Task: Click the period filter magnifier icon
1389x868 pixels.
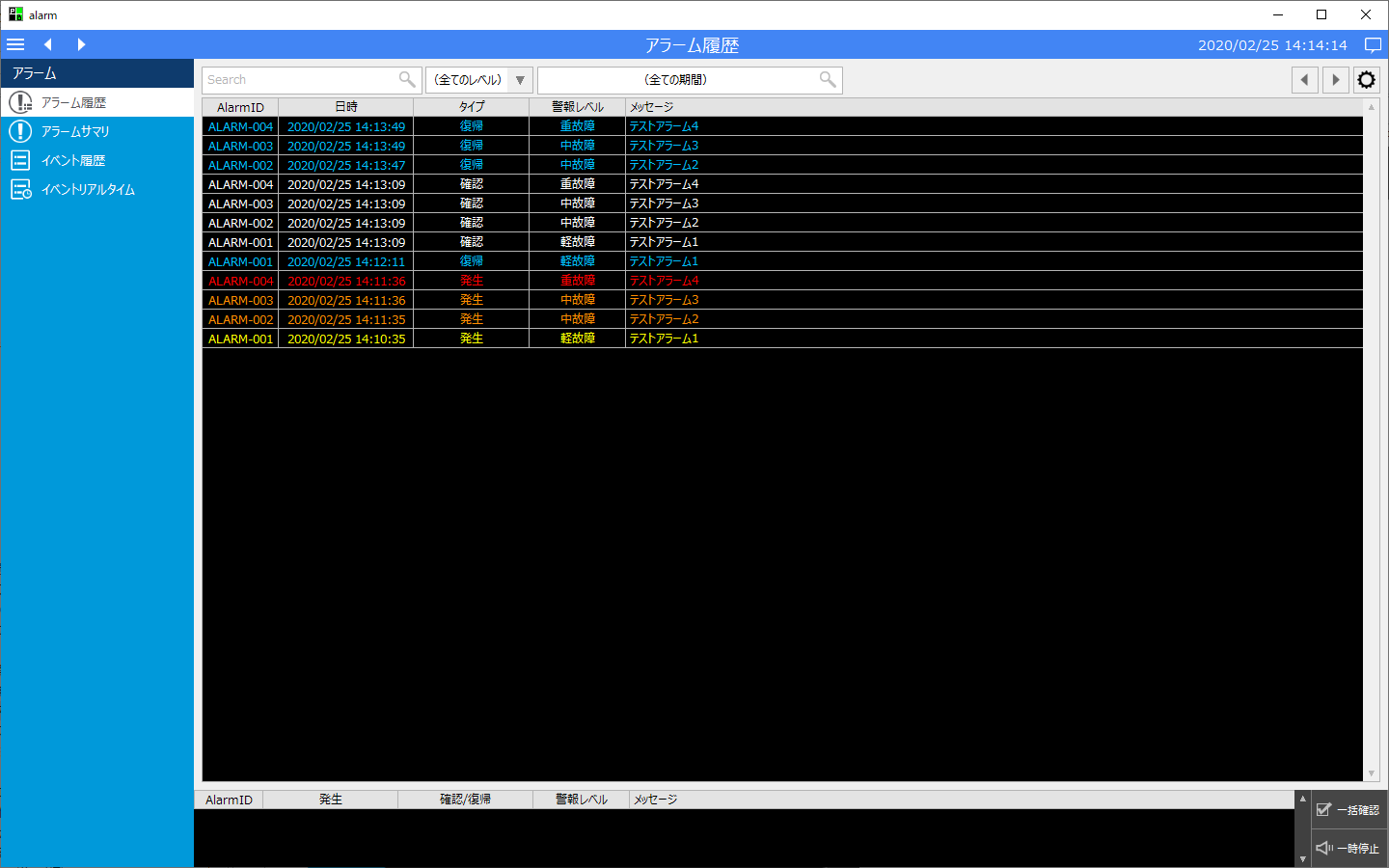Action: click(828, 80)
